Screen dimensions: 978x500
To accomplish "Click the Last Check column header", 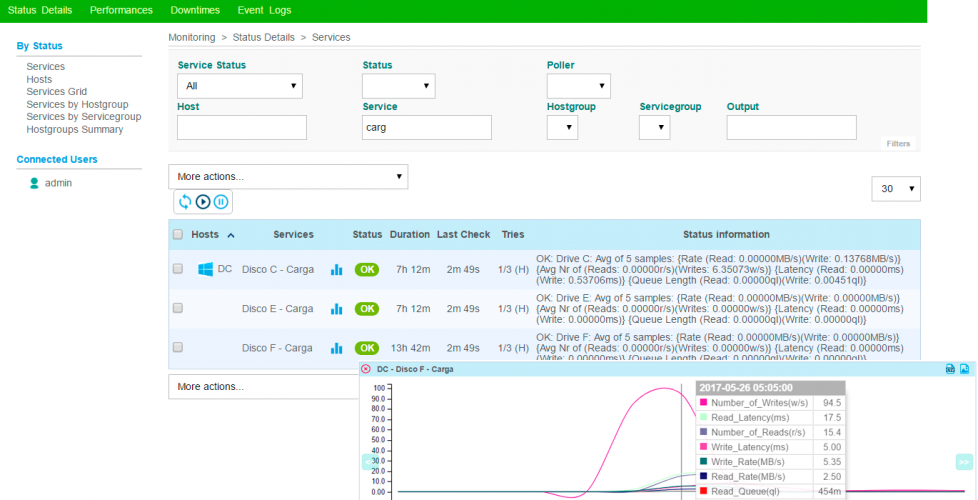I will 463,234.
